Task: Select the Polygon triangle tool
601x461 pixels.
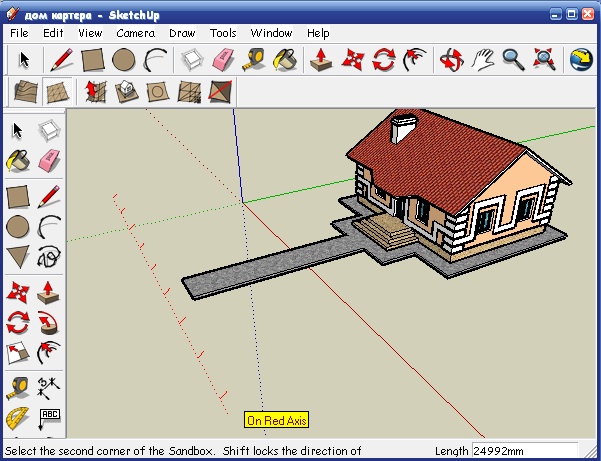Action: tap(18, 256)
